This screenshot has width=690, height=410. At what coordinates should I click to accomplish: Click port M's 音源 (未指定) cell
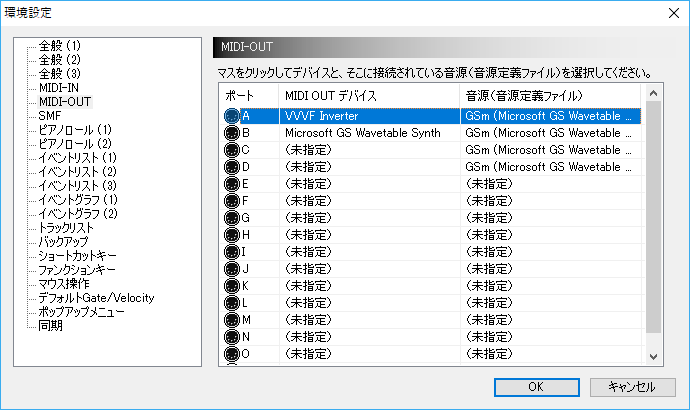pyautogui.click(x=551, y=320)
